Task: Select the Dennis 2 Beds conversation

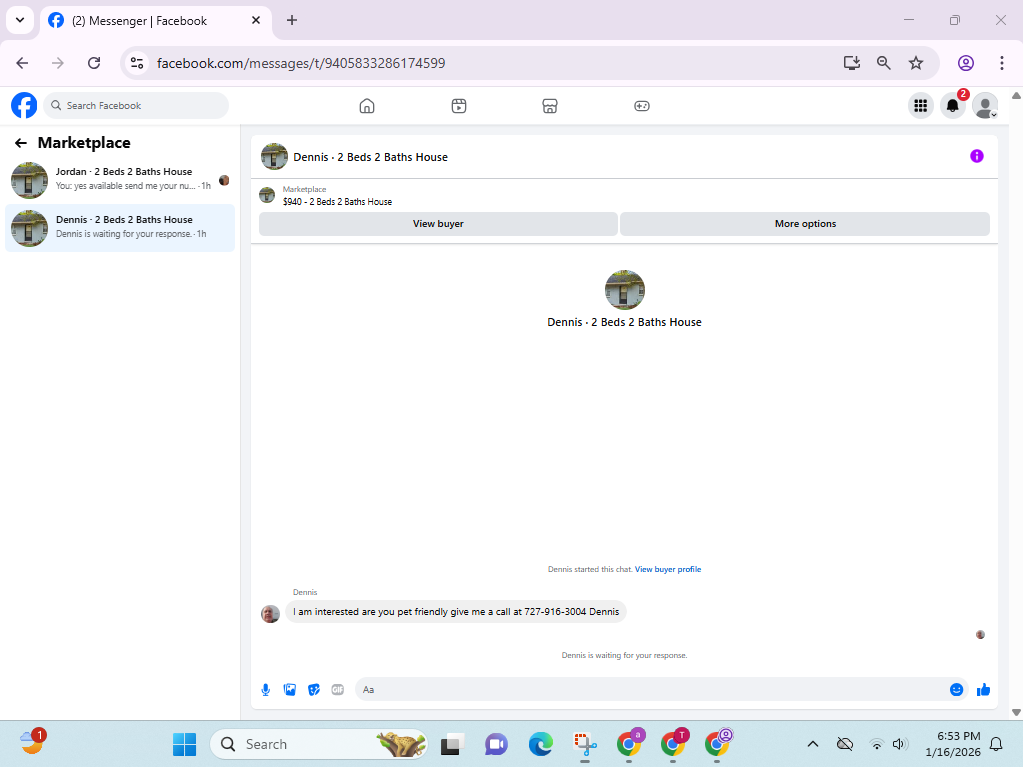Action: 120,228
